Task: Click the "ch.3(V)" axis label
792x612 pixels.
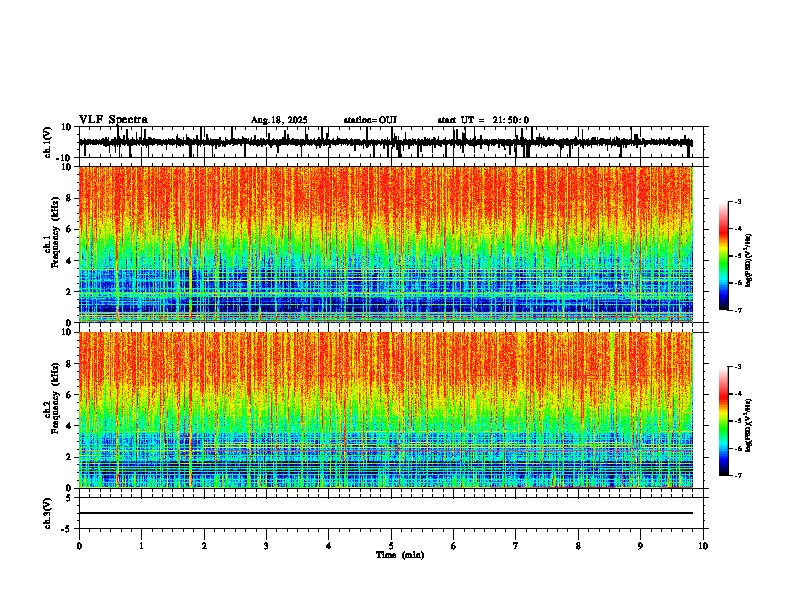Action: click(48, 513)
